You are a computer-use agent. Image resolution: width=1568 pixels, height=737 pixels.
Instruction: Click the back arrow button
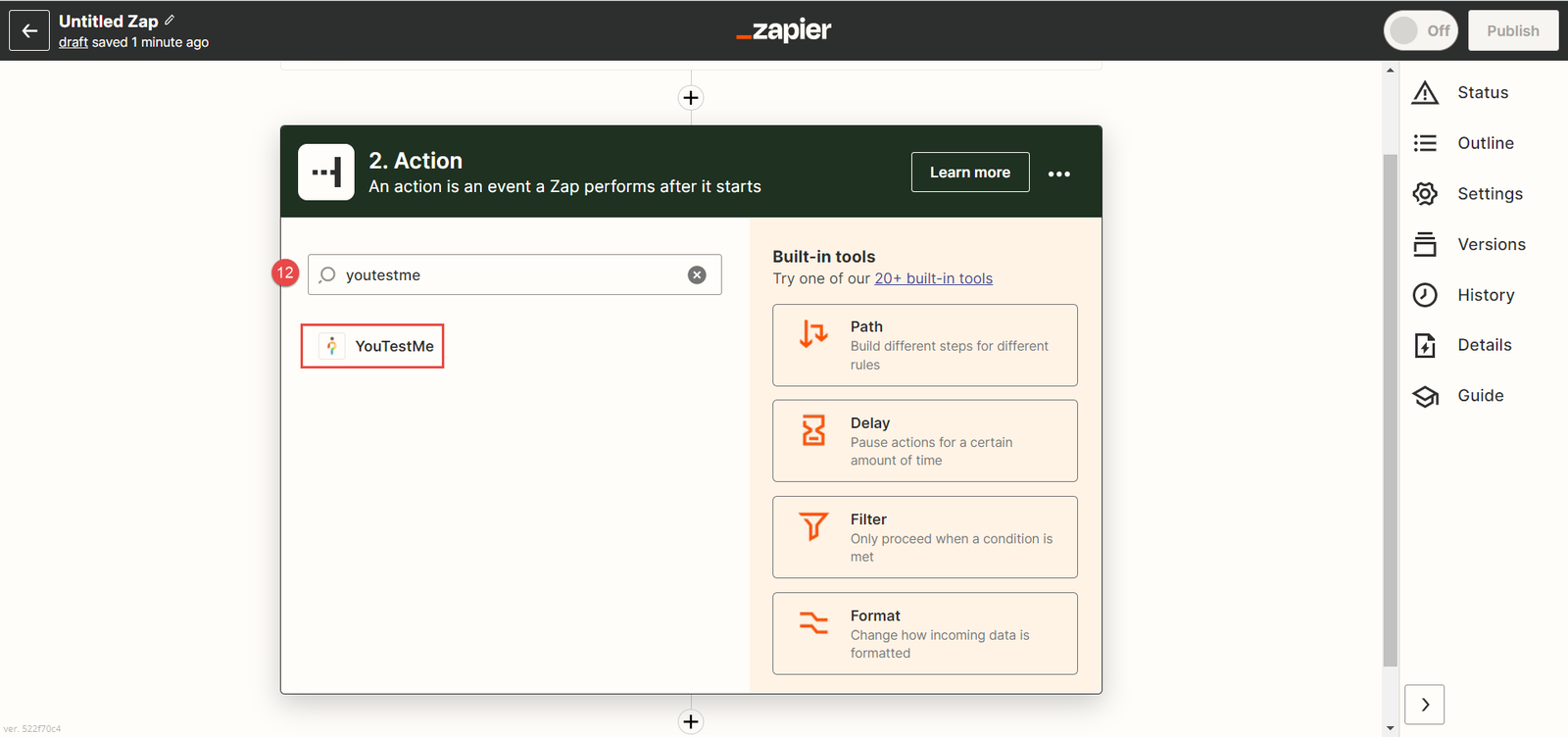point(29,30)
